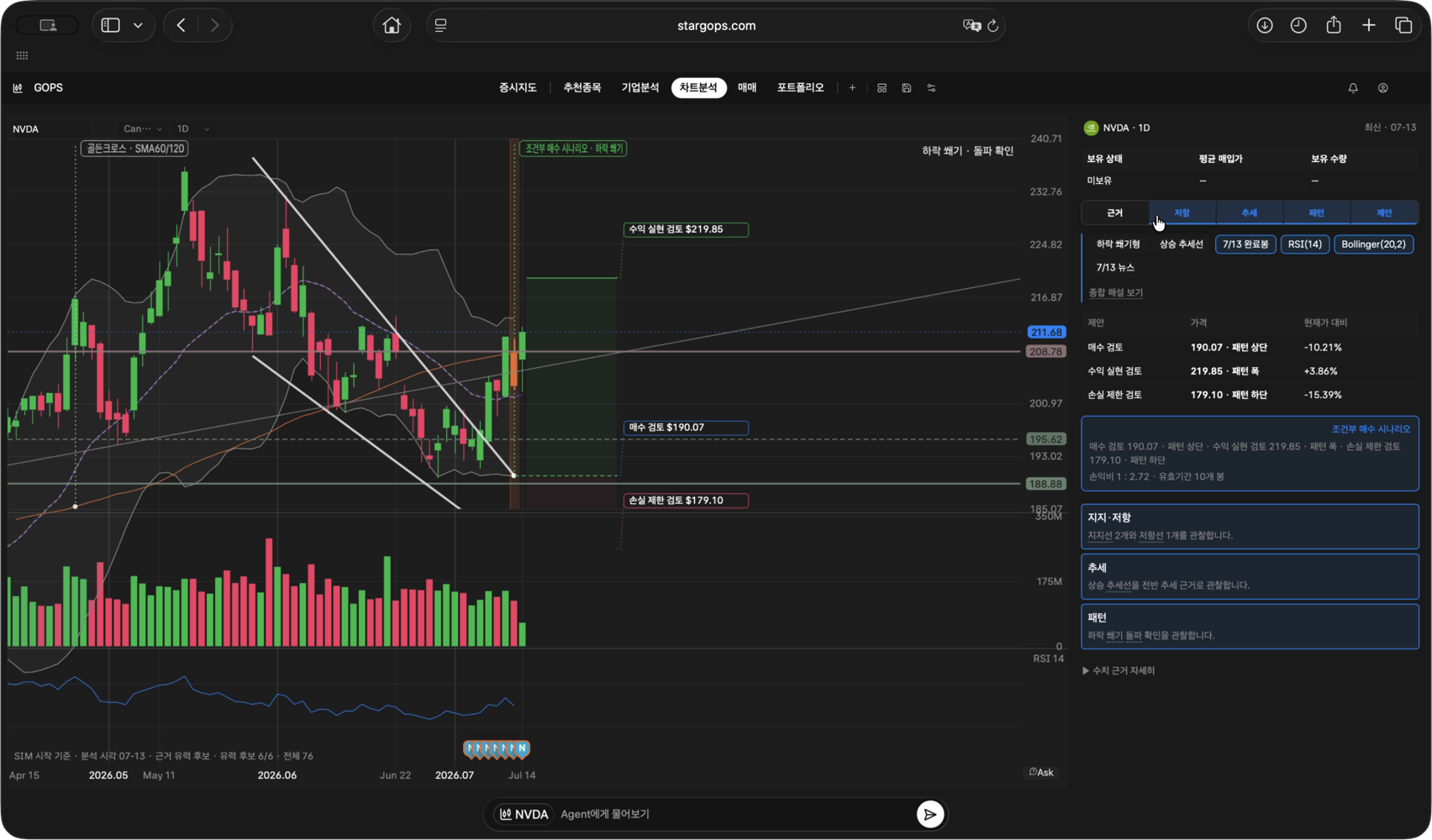Open the 증시지도 tab

[x=518, y=87]
